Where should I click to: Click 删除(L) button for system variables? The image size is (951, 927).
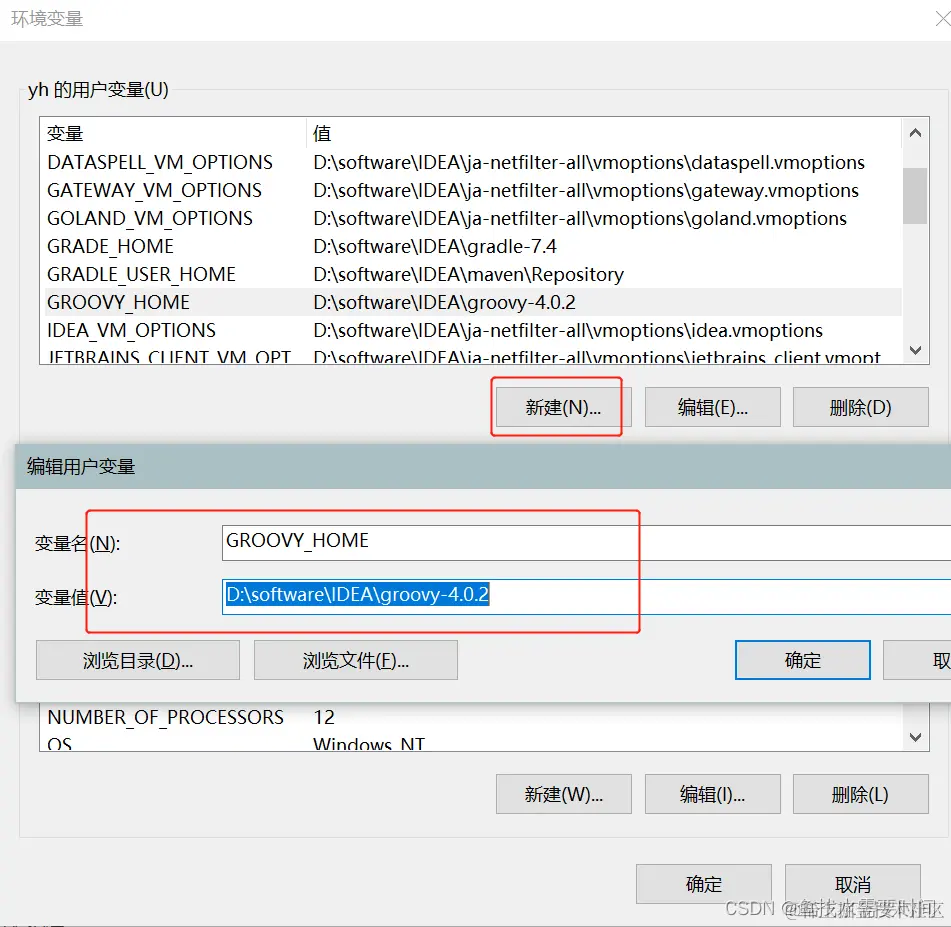pyautogui.click(x=861, y=794)
